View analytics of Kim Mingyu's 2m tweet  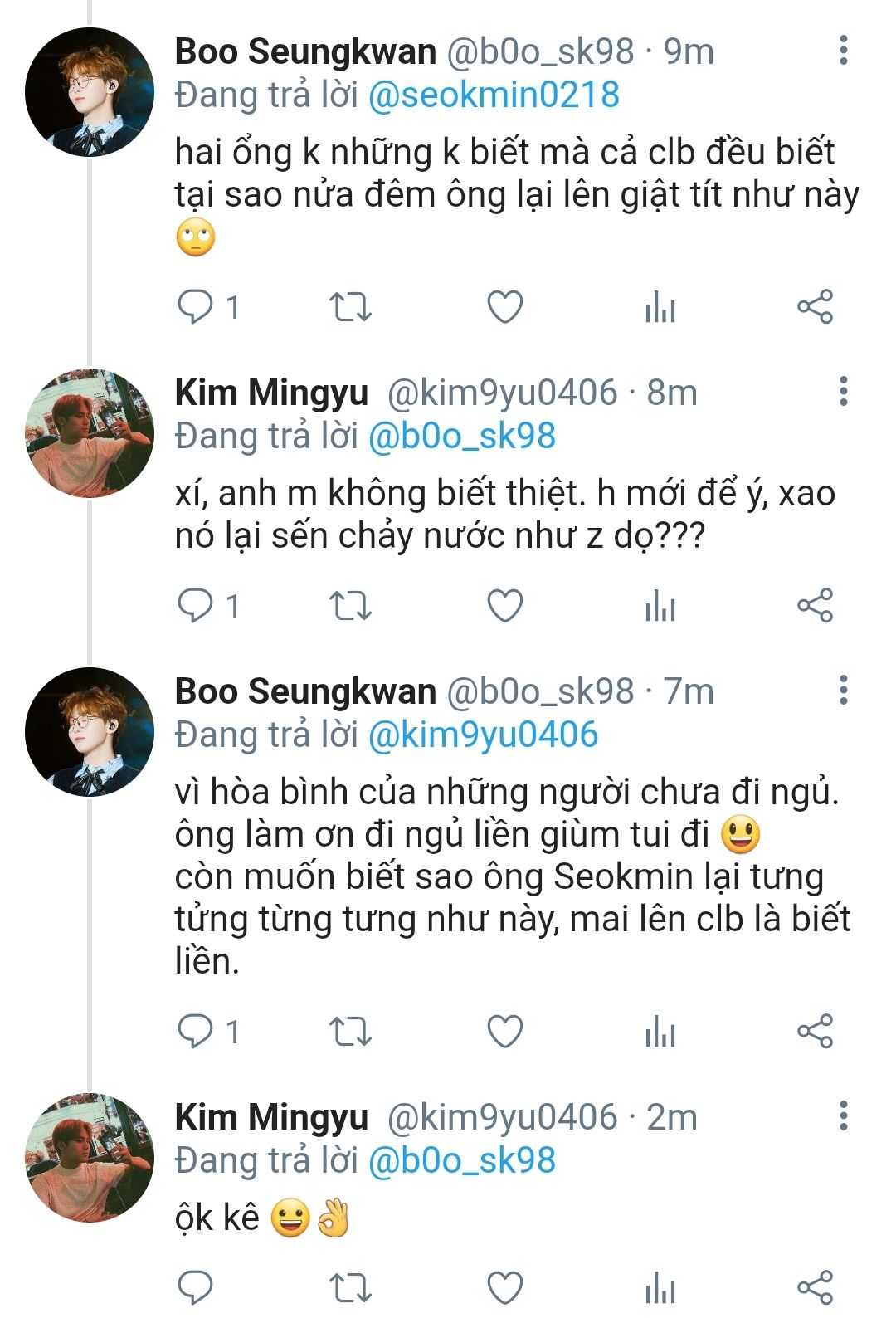coord(660,1287)
